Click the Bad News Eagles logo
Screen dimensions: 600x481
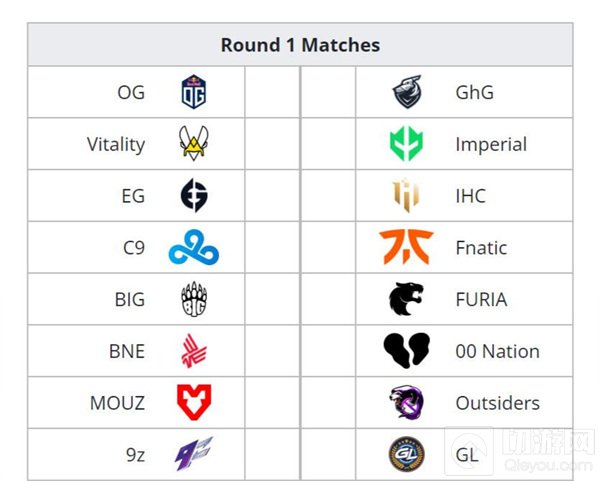193,351
